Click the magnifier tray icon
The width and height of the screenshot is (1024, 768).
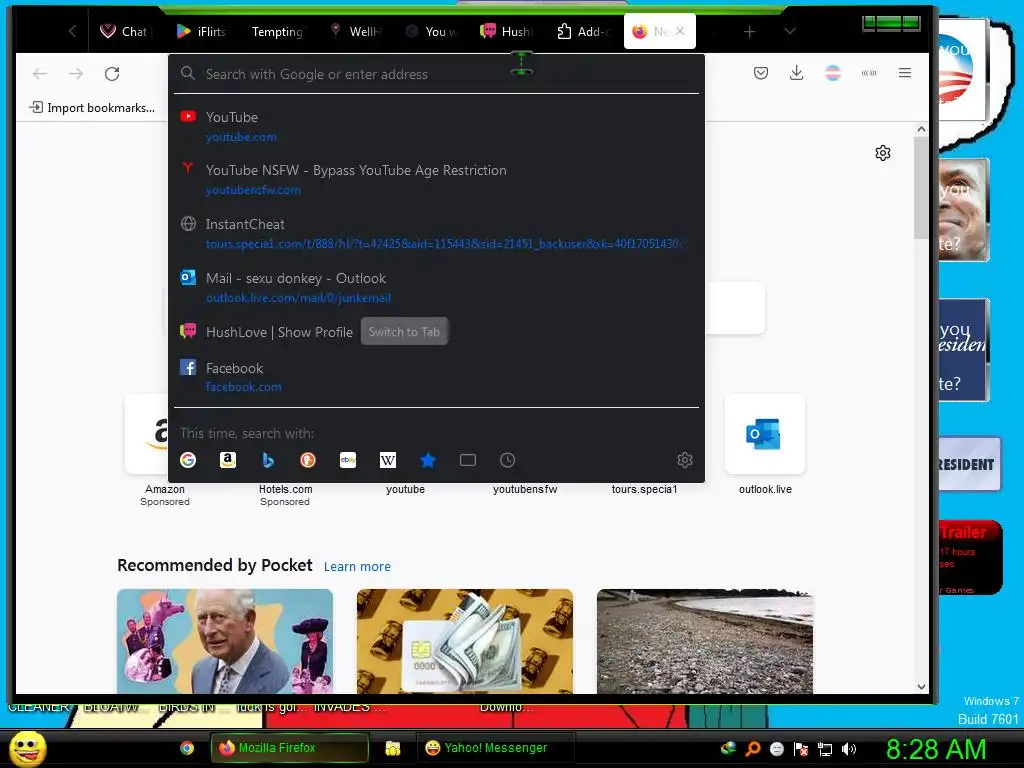752,749
